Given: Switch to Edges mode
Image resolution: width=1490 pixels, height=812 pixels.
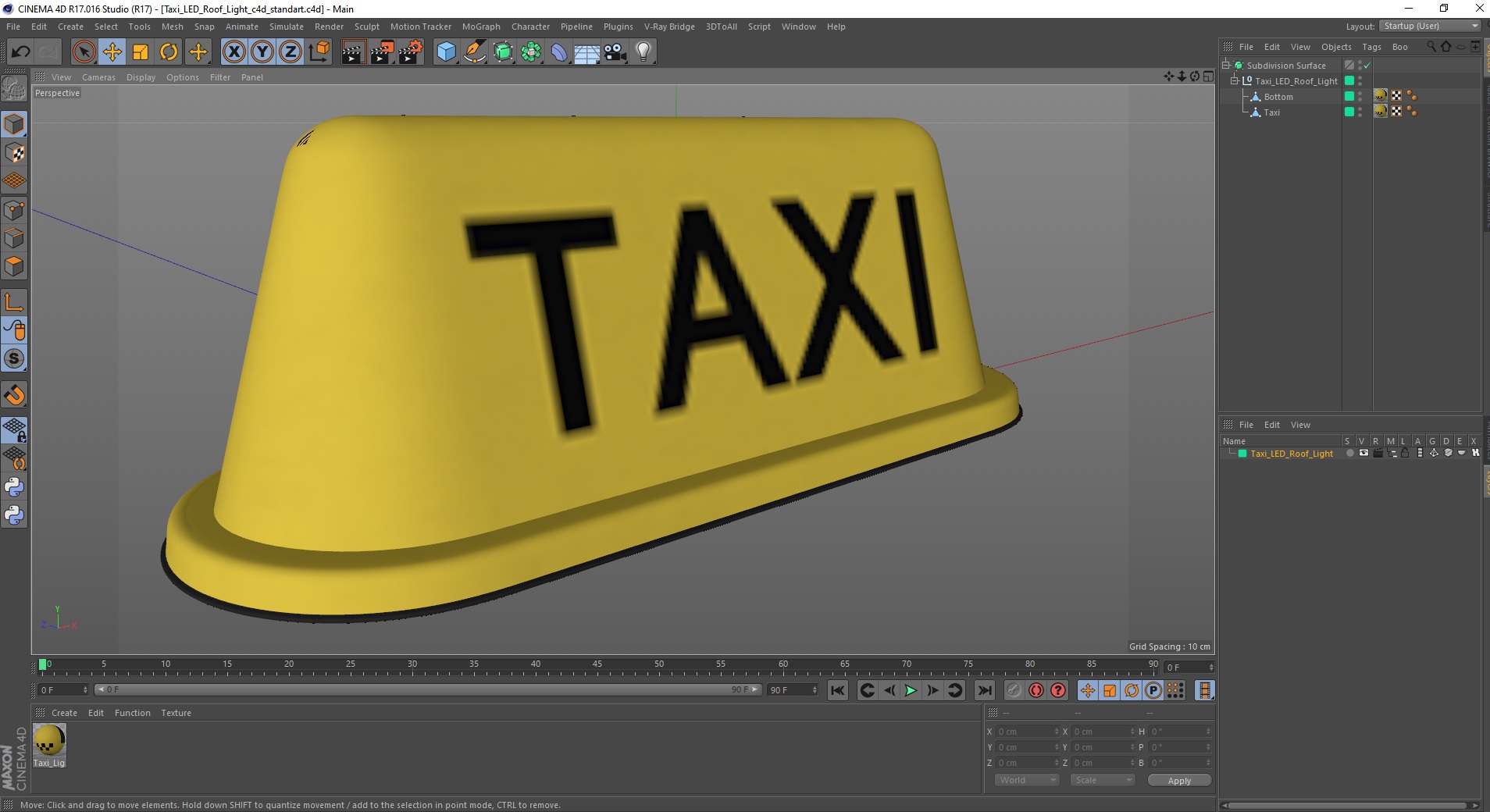Looking at the screenshot, I should (x=14, y=237).
